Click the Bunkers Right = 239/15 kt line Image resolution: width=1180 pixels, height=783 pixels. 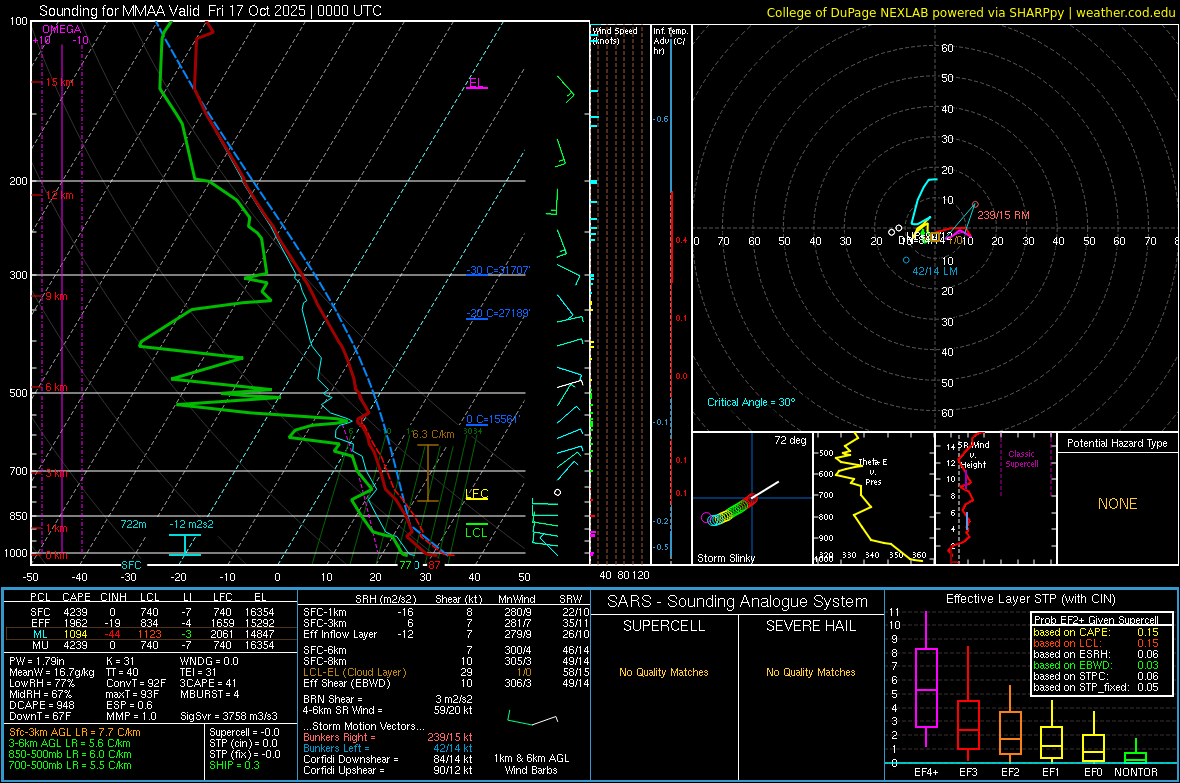387,737
